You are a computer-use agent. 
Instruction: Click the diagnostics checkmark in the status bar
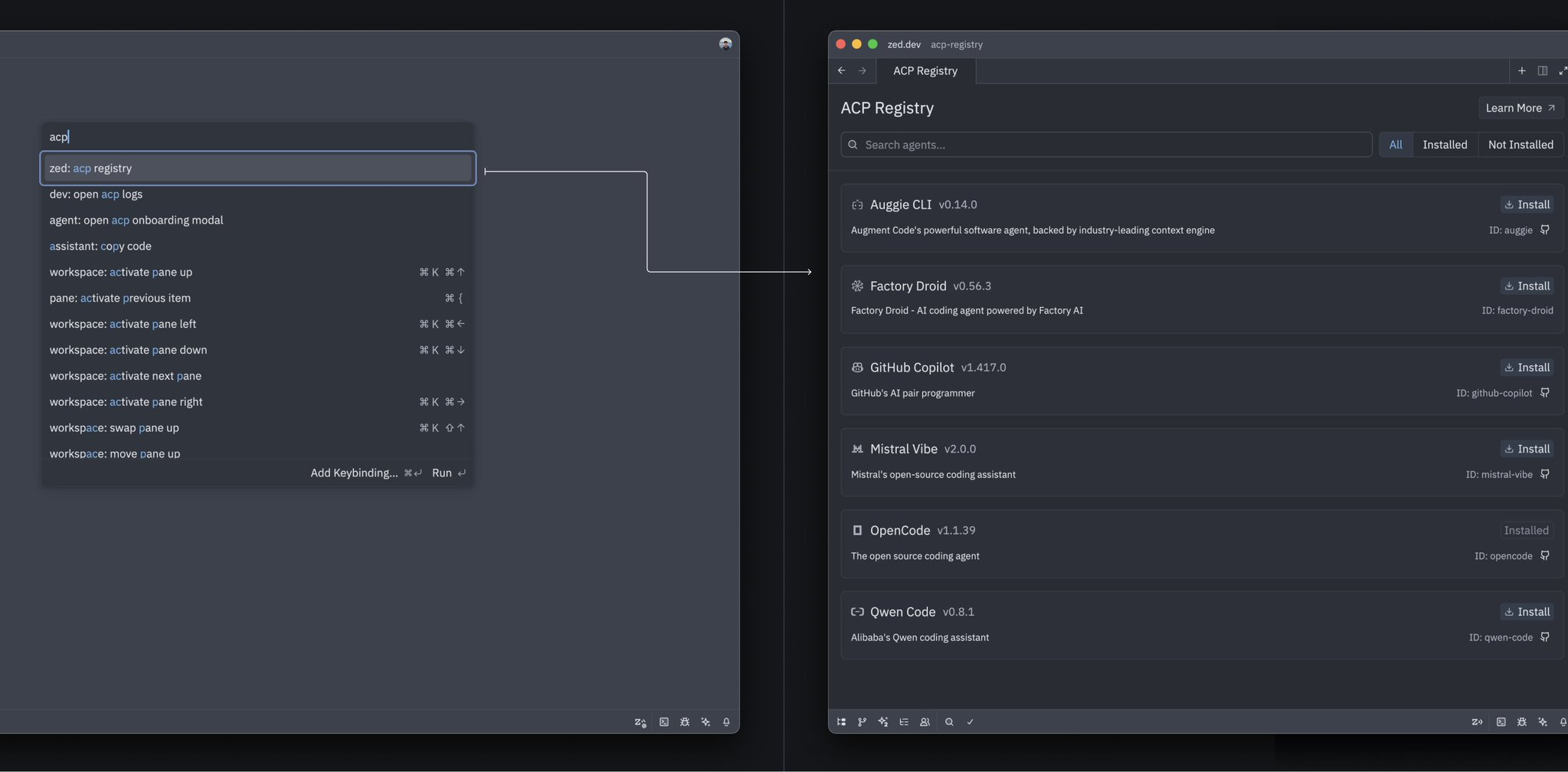pyautogui.click(x=970, y=721)
